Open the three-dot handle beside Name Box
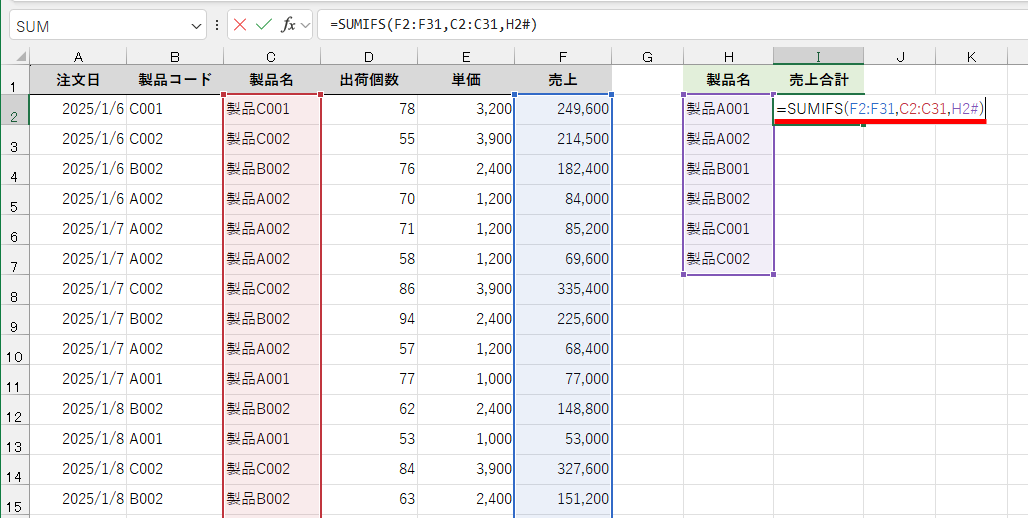 217,26
